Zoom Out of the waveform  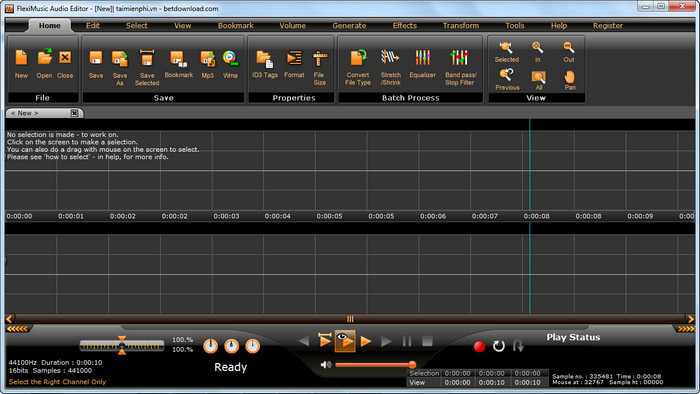point(569,47)
